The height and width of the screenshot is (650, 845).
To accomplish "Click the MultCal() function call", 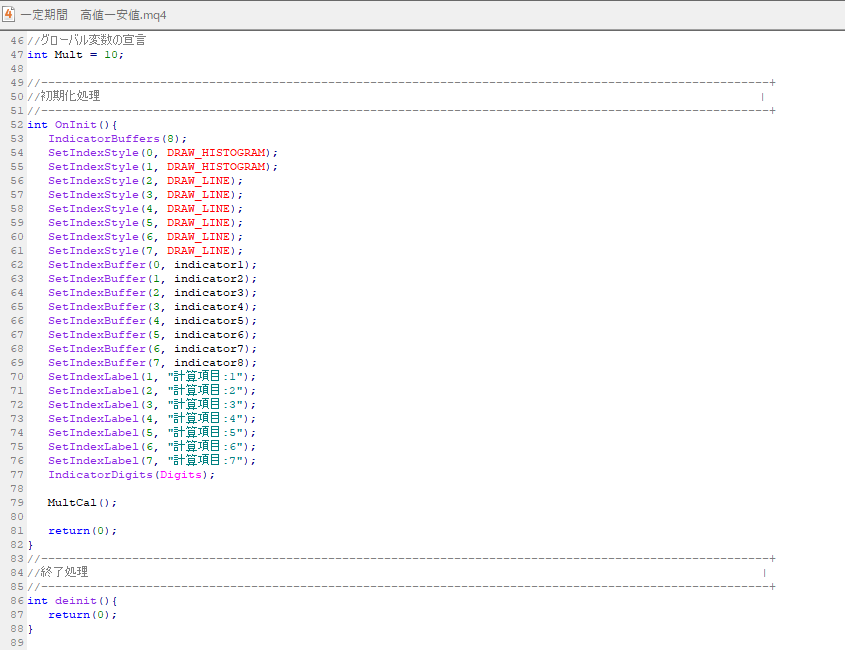I will point(82,503).
